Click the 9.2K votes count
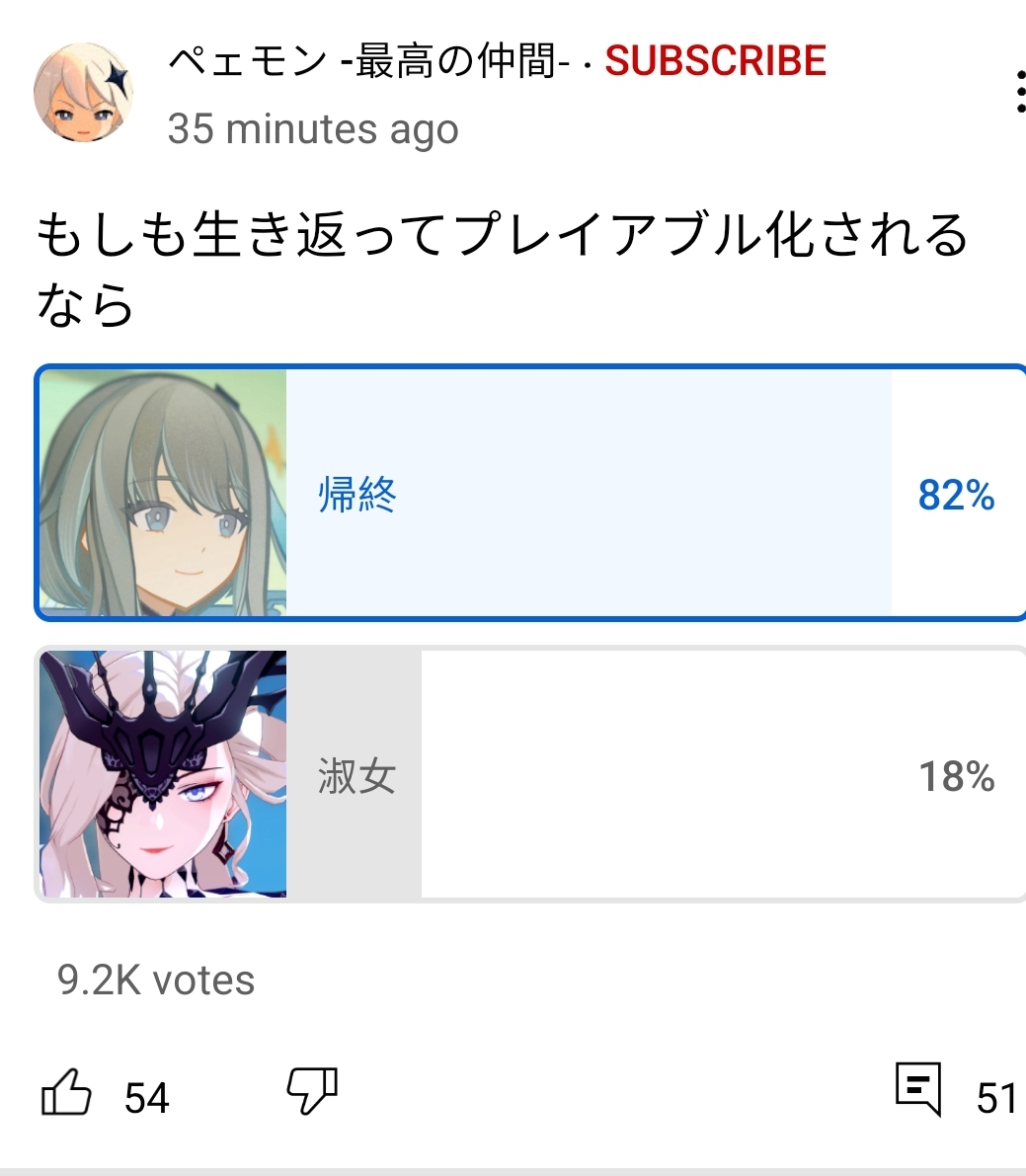This screenshot has height=1176, width=1026. pos(156,980)
